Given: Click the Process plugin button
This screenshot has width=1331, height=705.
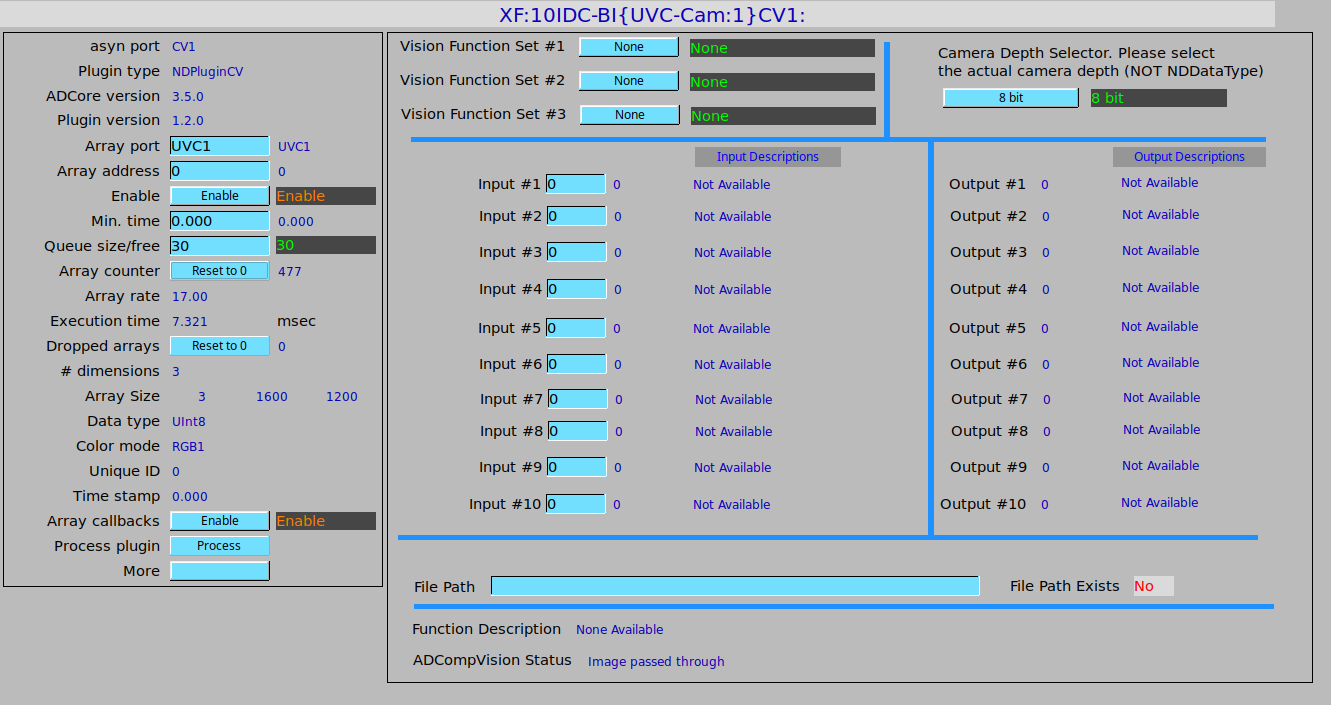Looking at the screenshot, I should pyautogui.click(x=220, y=546).
